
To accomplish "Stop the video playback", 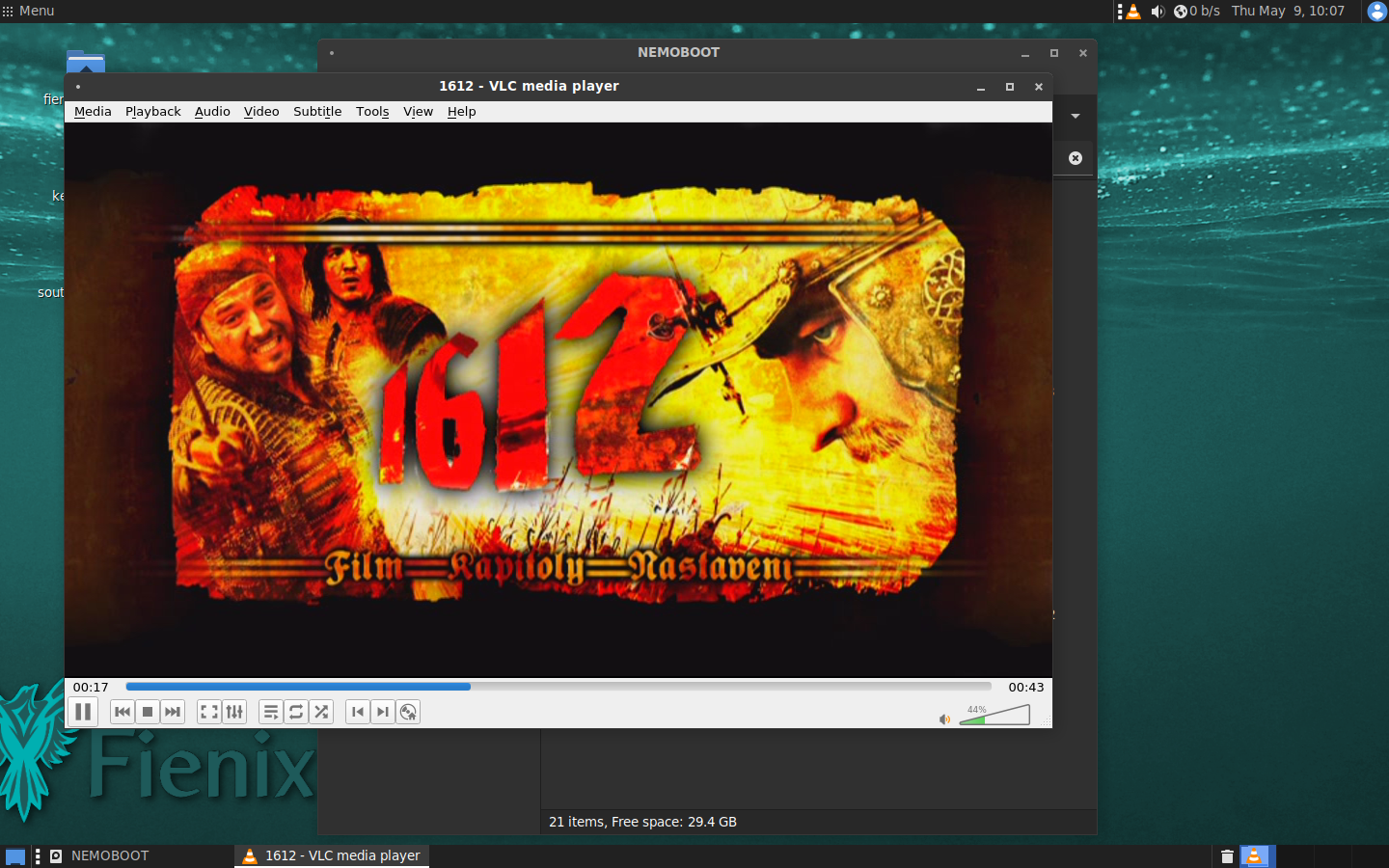I will (148, 712).
